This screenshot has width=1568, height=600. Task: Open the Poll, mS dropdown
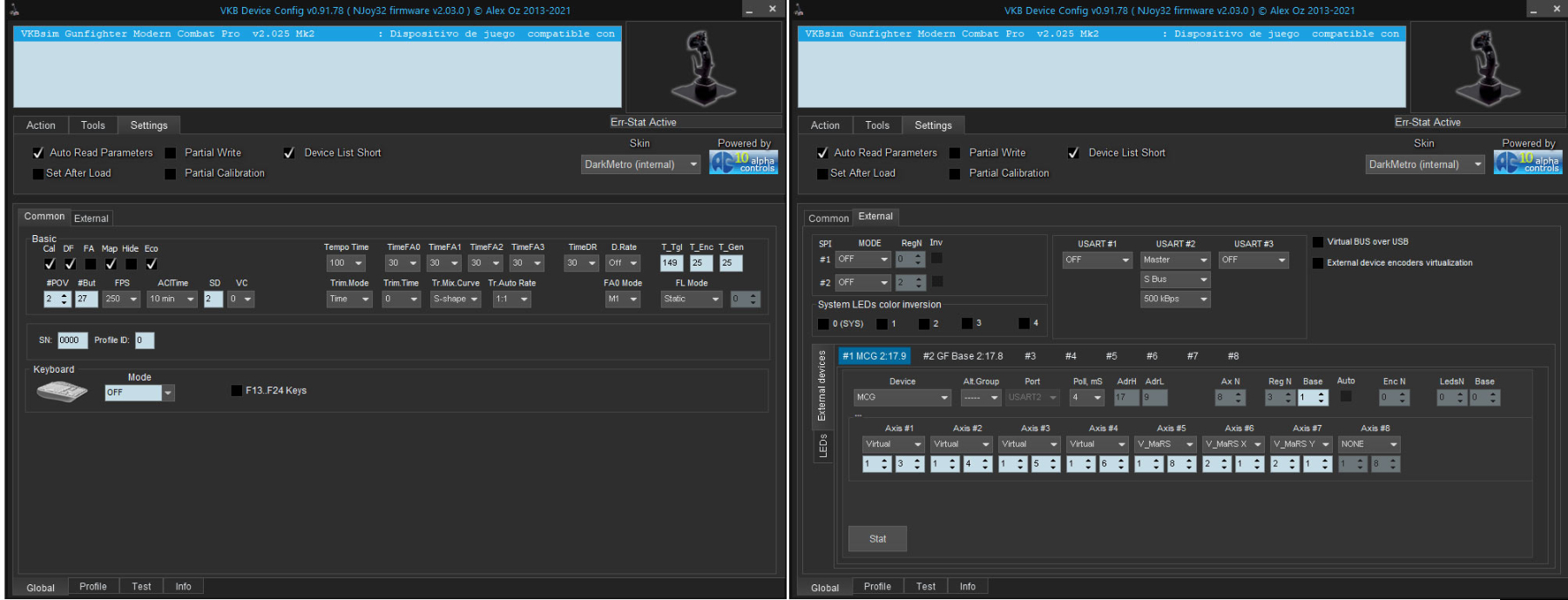point(1087,397)
